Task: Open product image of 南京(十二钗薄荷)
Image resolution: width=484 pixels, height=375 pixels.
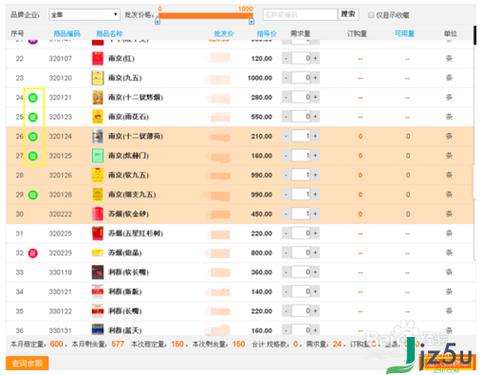Action: coord(98,136)
